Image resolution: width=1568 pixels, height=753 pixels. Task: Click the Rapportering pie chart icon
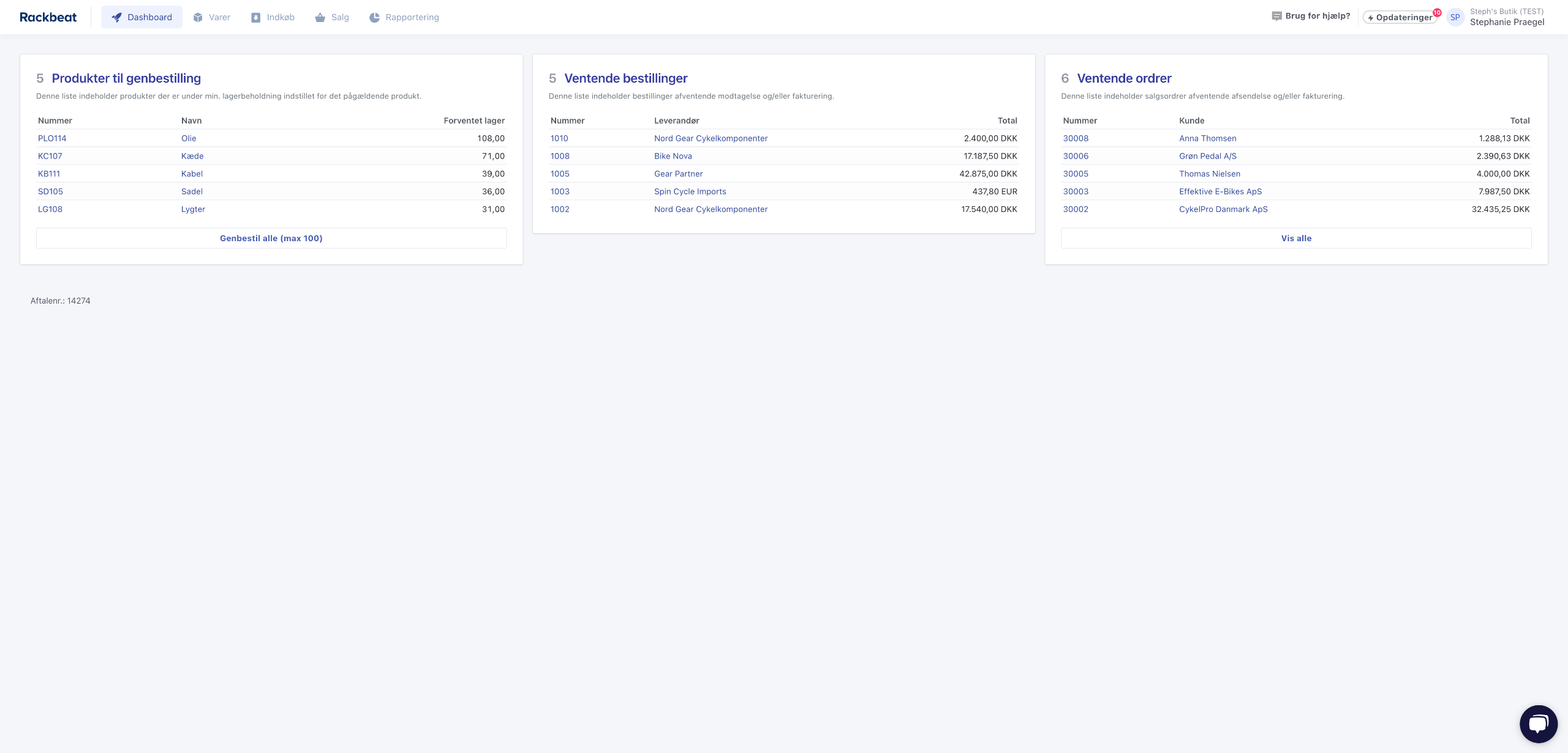point(374,17)
